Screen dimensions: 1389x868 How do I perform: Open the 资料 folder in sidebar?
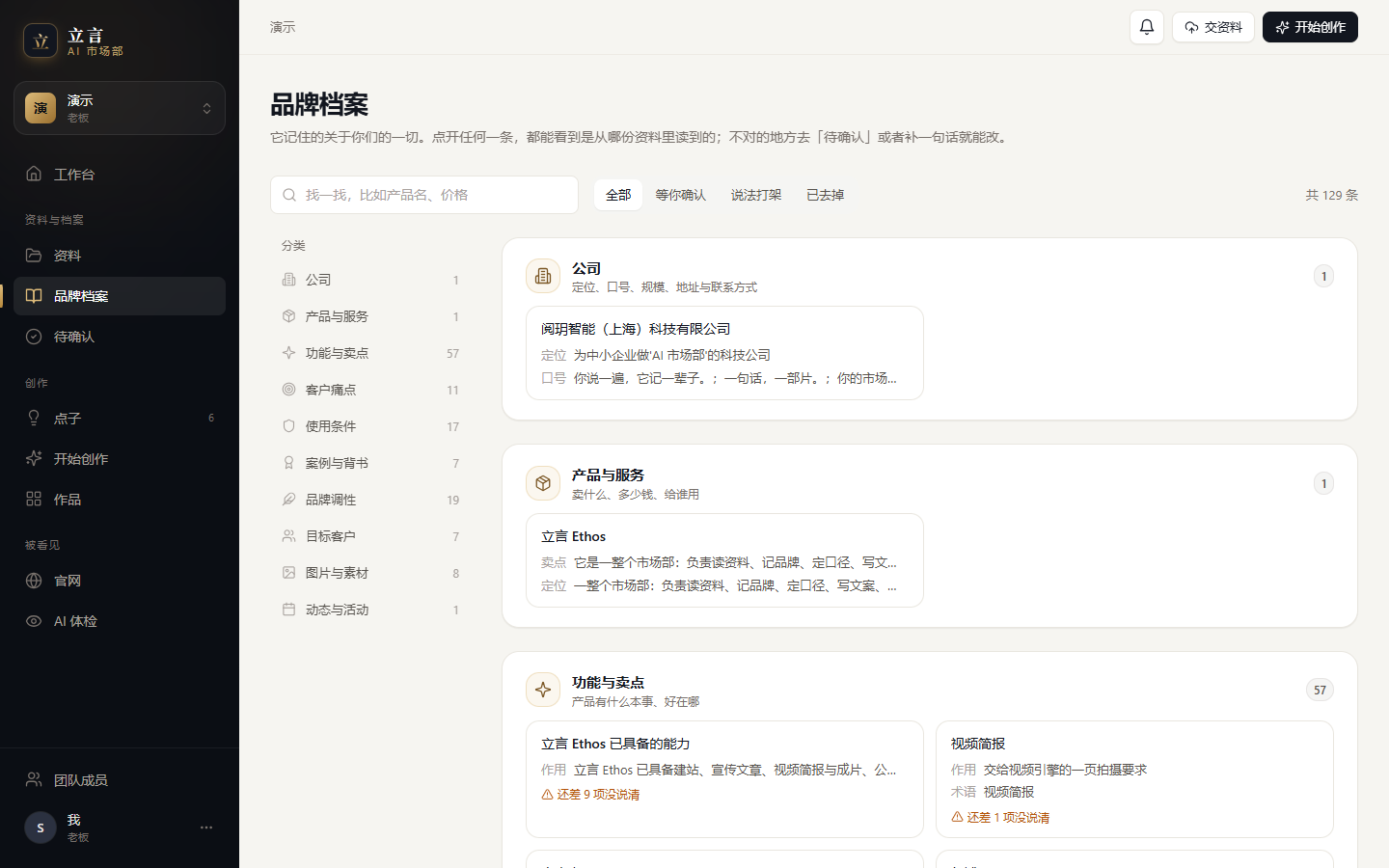pyautogui.click(x=120, y=256)
